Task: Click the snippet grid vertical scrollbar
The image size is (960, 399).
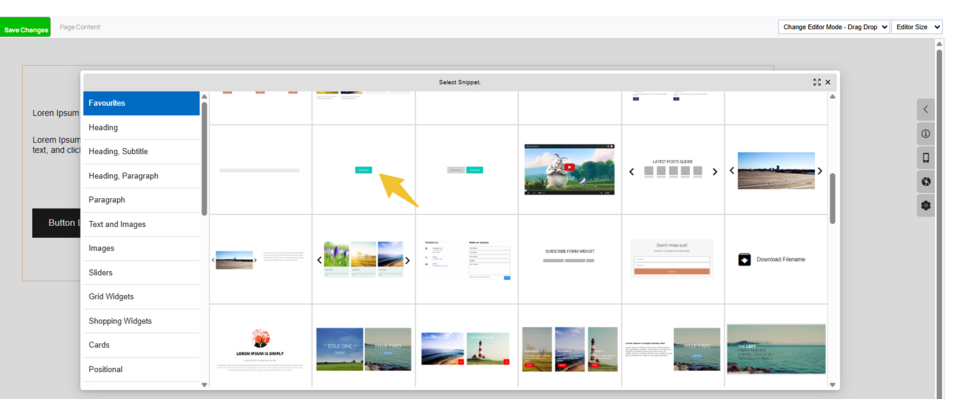Action: point(833,199)
